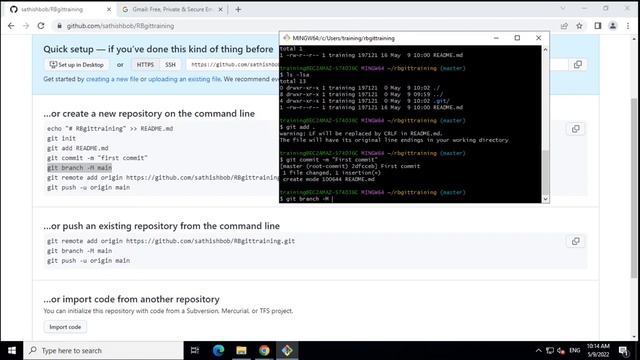Copy the push existing repository commands
Screen dimensions: 640x360
point(576,241)
